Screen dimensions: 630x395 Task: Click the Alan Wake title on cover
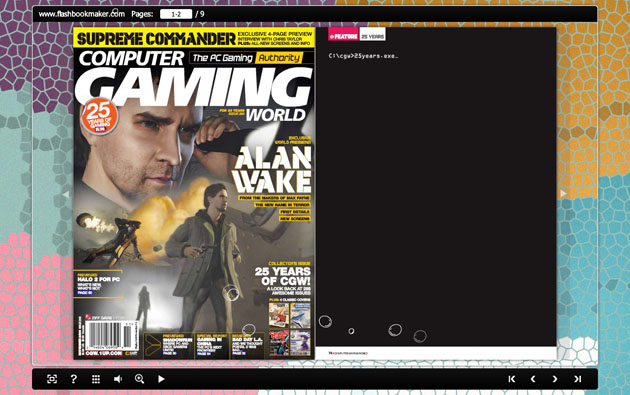pyautogui.click(x=272, y=170)
